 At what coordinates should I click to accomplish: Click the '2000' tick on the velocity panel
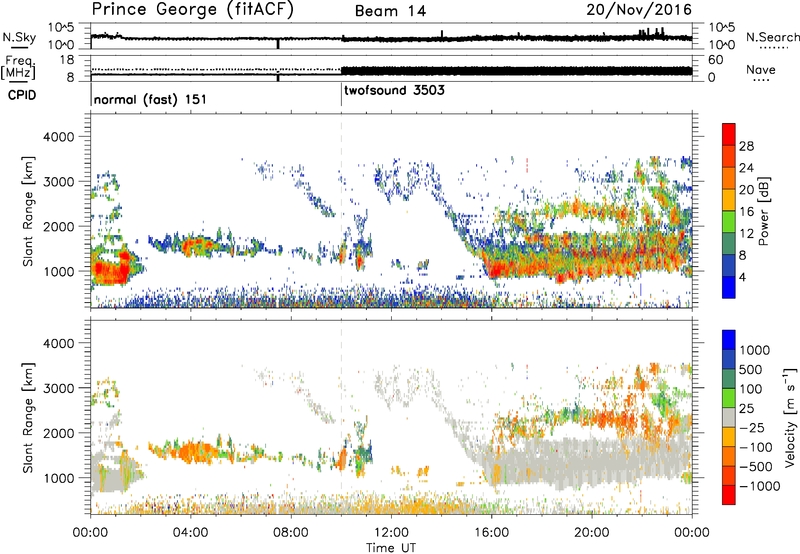tap(58, 433)
